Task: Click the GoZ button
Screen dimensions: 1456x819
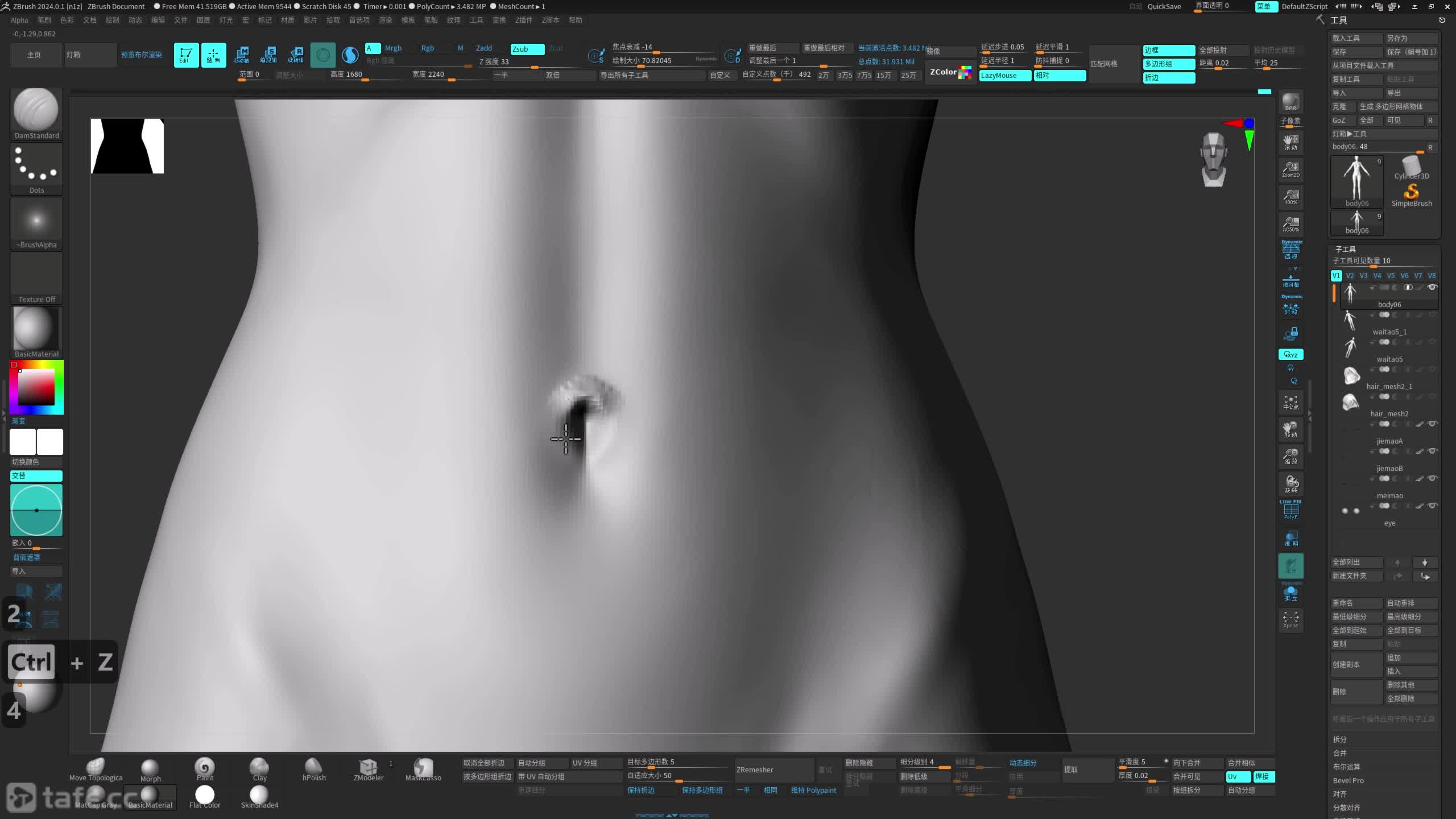Action: [x=1342, y=121]
